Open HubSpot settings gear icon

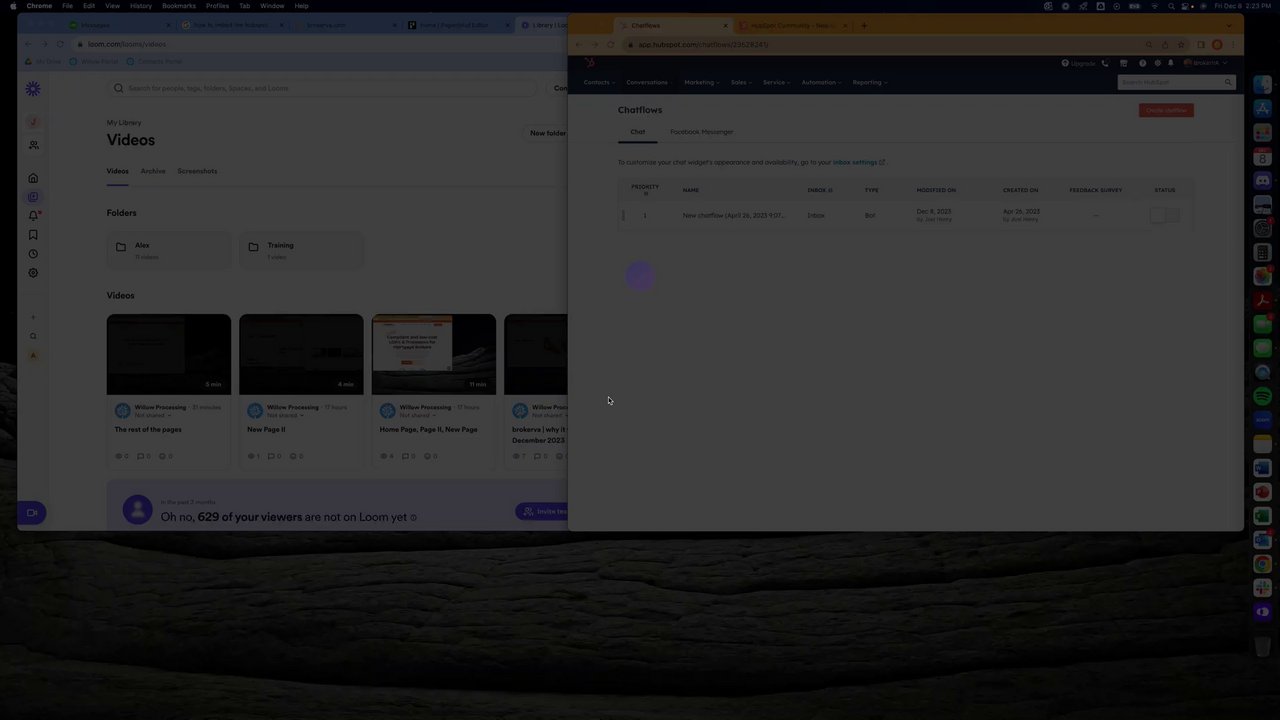point(1157,63)
